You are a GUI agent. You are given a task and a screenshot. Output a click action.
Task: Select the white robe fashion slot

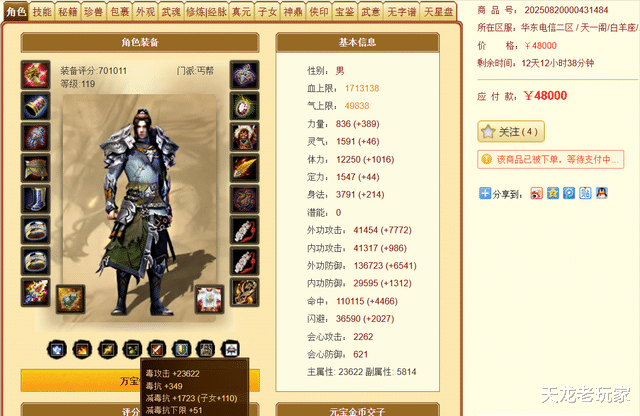[210, 299]
